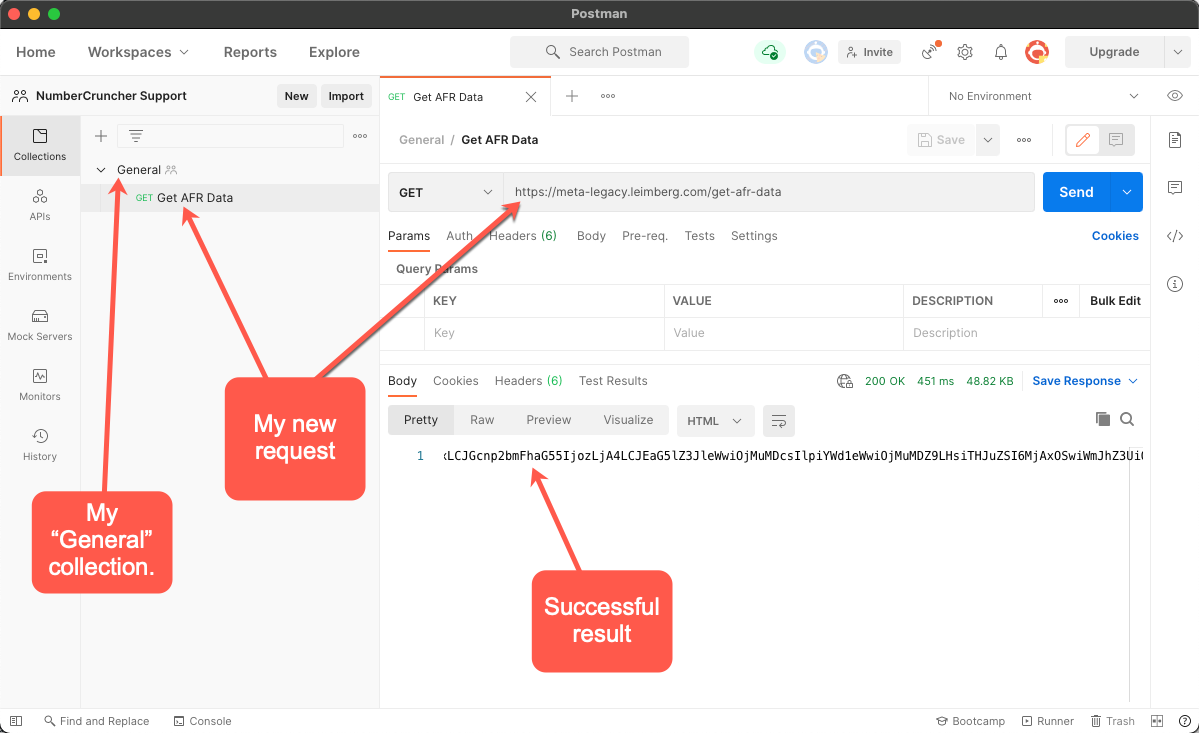Switch to the request Settings tab
1199x733 pixels.
(x=754, y=236)
